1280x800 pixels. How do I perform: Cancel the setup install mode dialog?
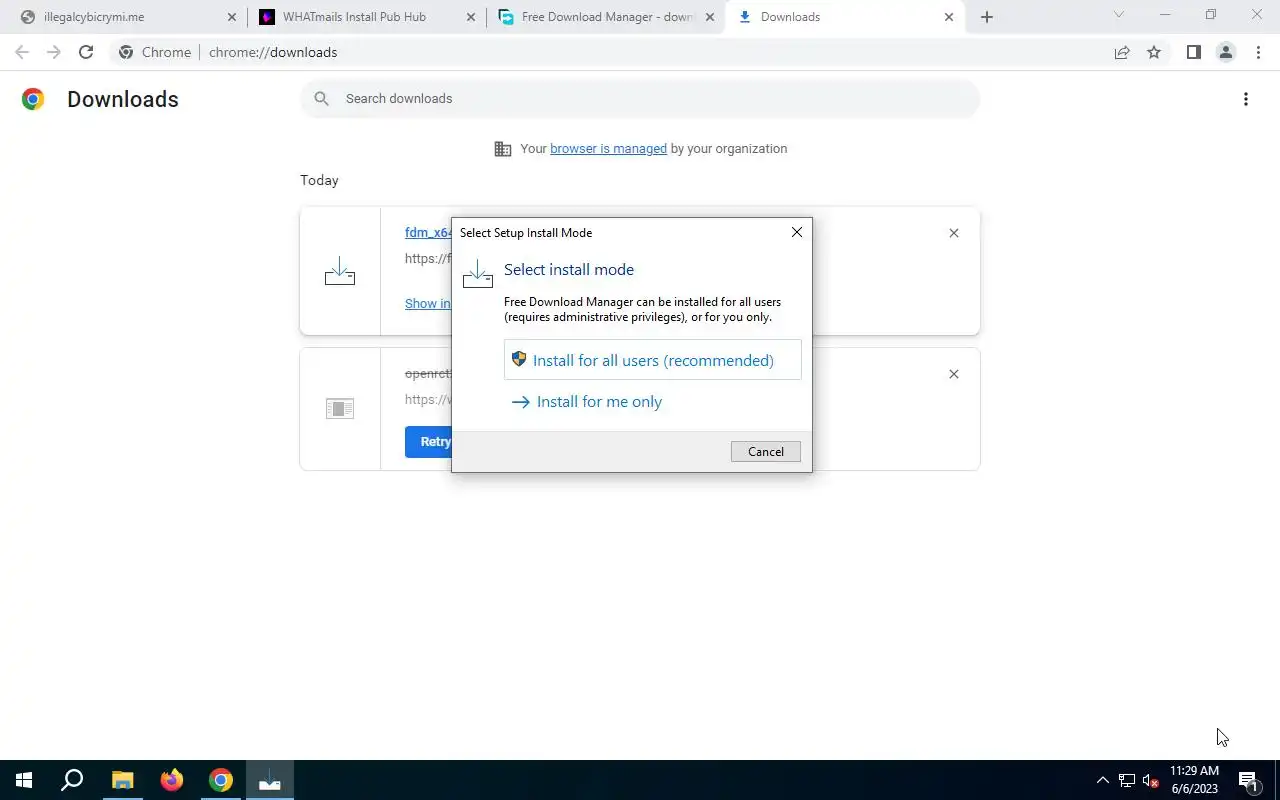765,451
